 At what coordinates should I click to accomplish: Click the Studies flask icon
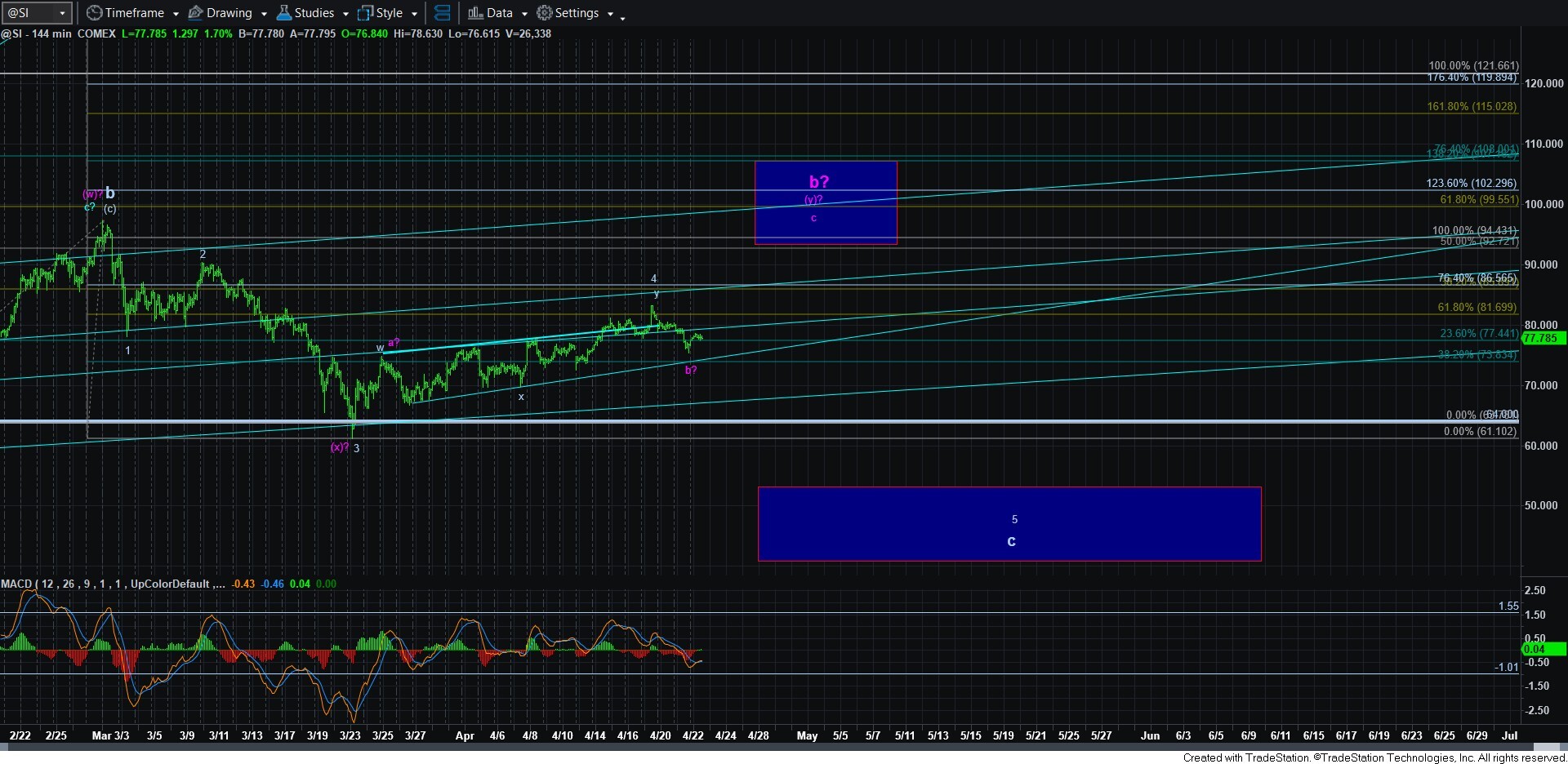[284, 13]
